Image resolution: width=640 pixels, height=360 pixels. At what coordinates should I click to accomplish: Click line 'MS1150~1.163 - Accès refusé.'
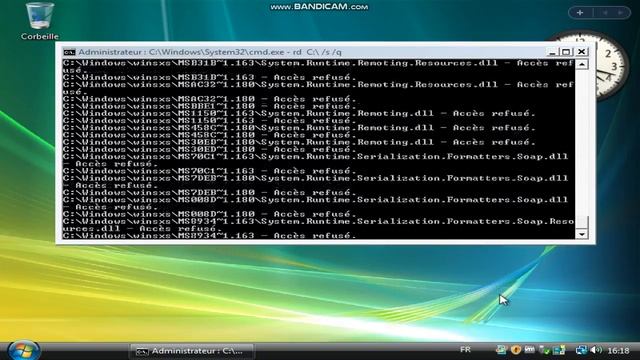click(x=209, y=121)
